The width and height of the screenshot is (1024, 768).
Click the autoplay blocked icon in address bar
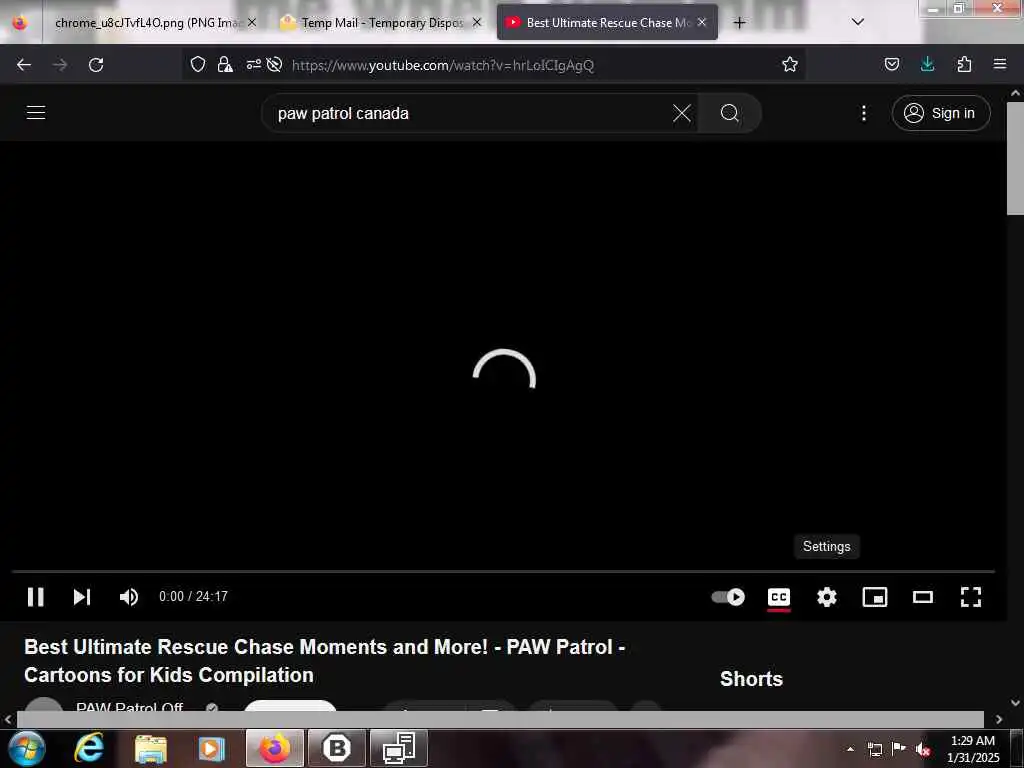[274, 64]
